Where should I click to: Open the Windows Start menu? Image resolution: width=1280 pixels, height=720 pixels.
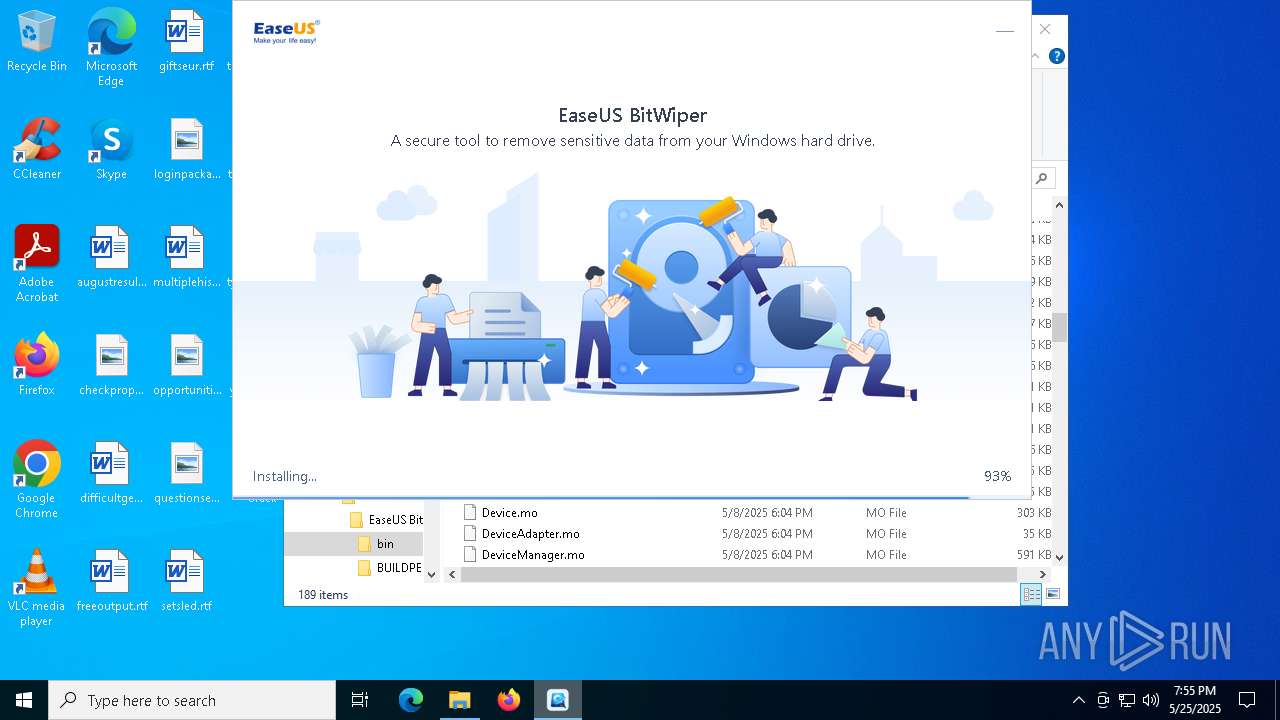pos(24,700)
